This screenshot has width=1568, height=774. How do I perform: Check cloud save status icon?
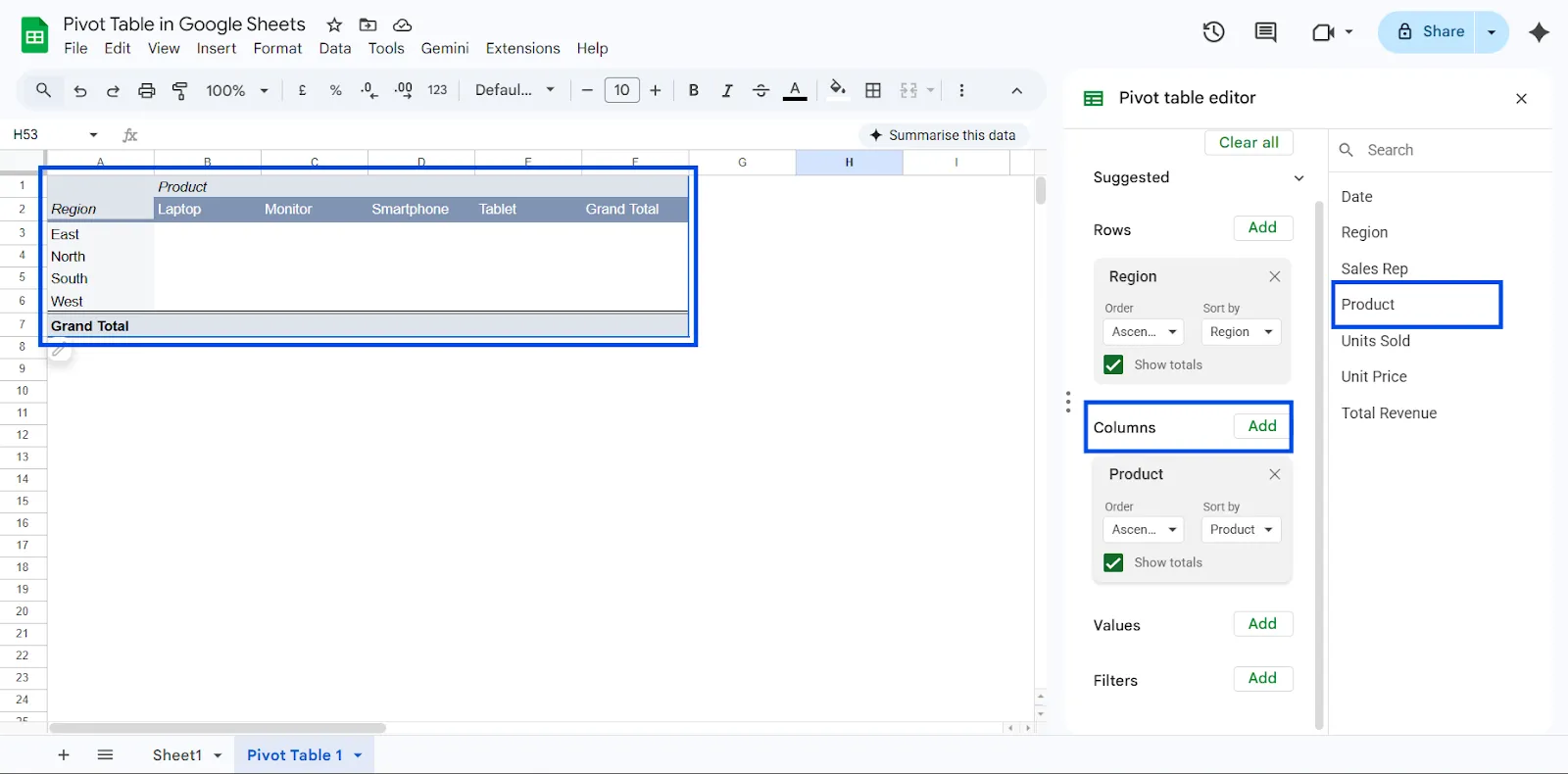(402, 24)
